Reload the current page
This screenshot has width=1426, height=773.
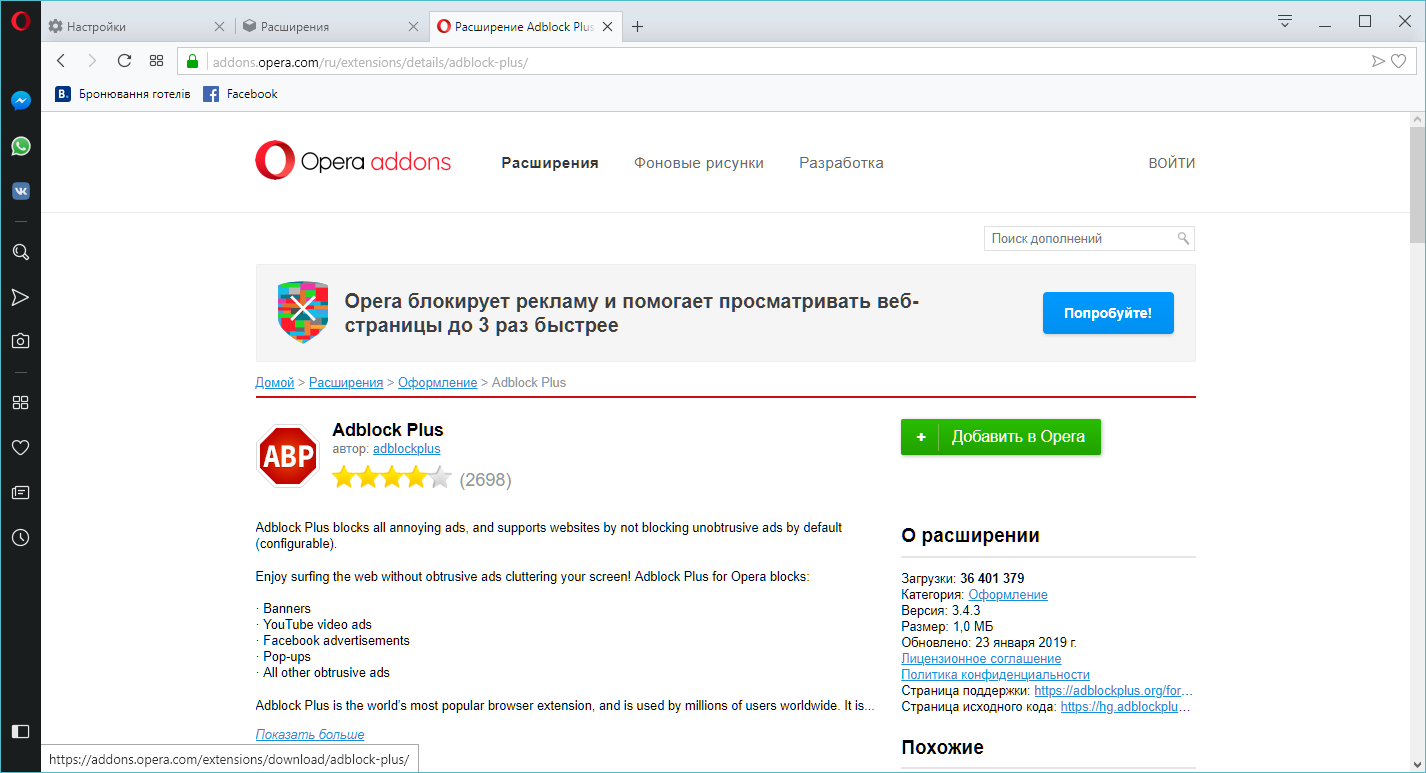pos(124,61)
